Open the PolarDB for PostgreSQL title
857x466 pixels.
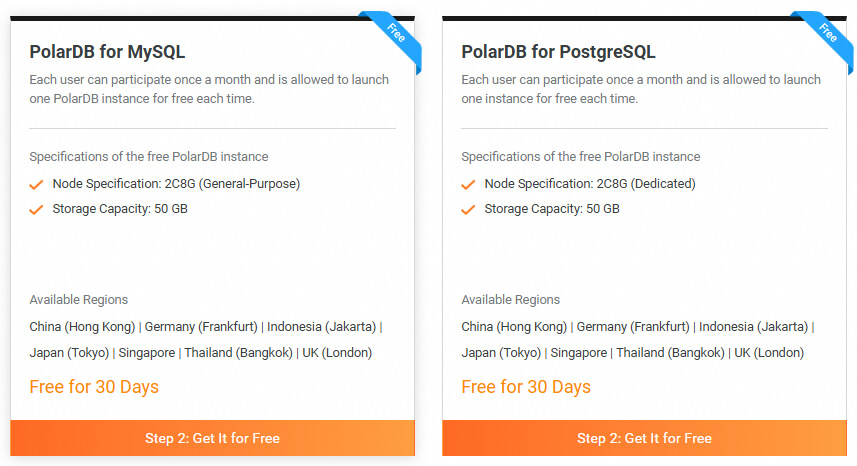point(558,52)
